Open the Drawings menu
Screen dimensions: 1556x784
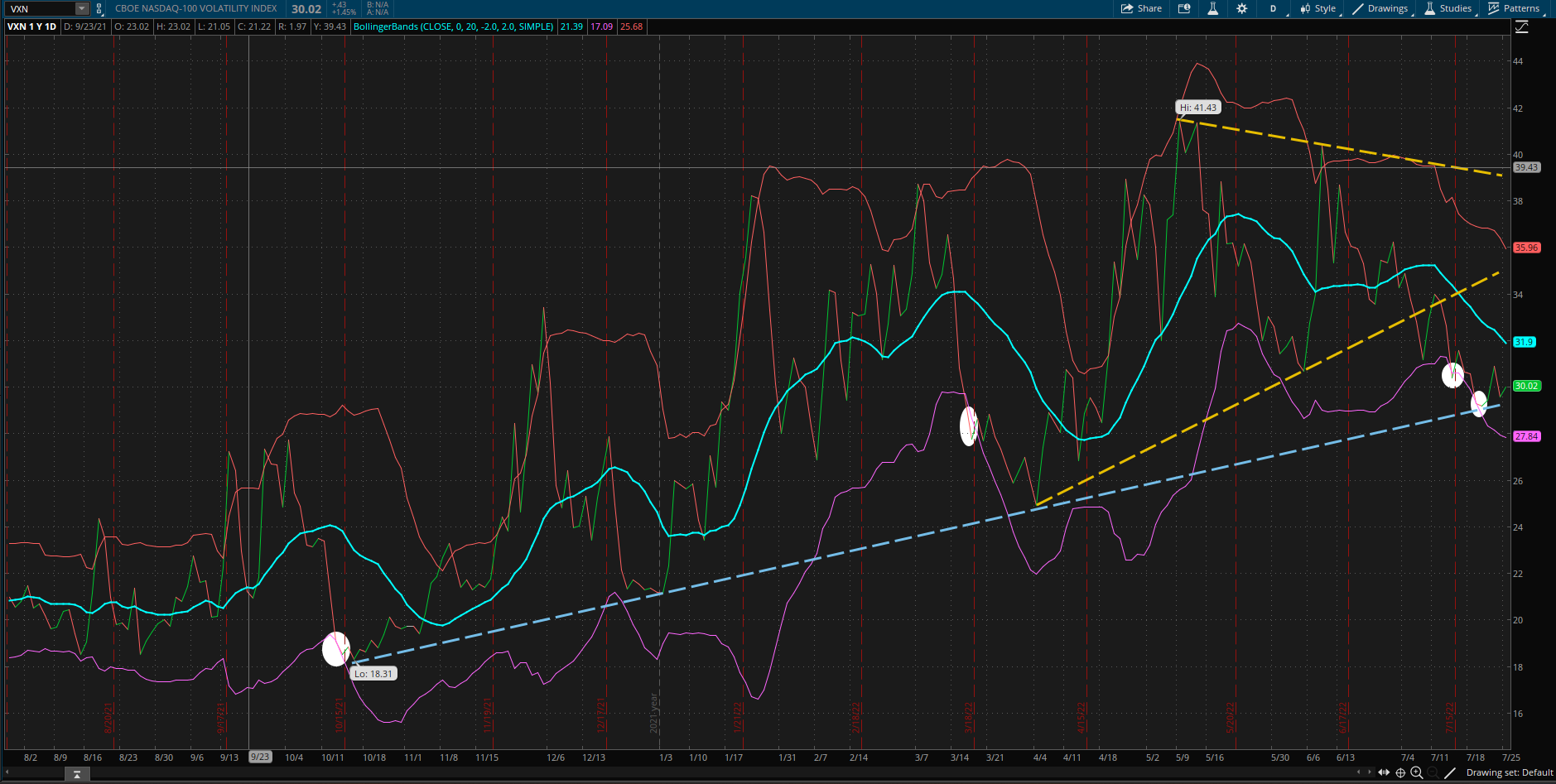1380,8
